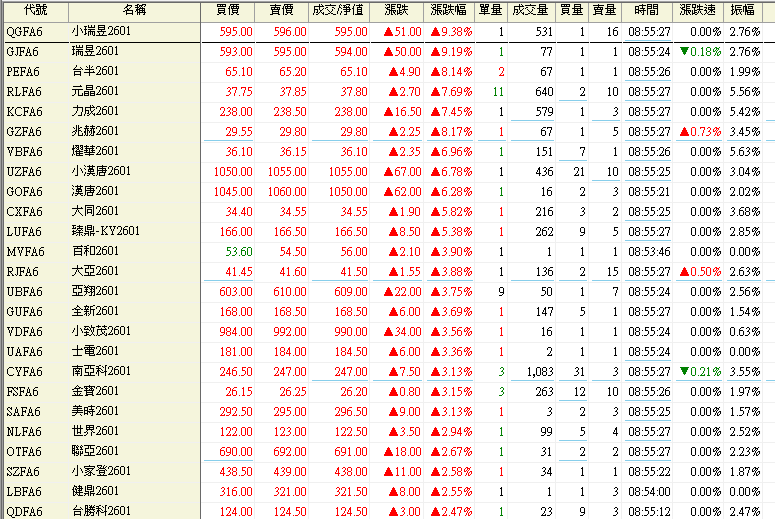Click the 時間 column header
The image size is (775, 519).
pyautogui.click(x=647, y=10)
